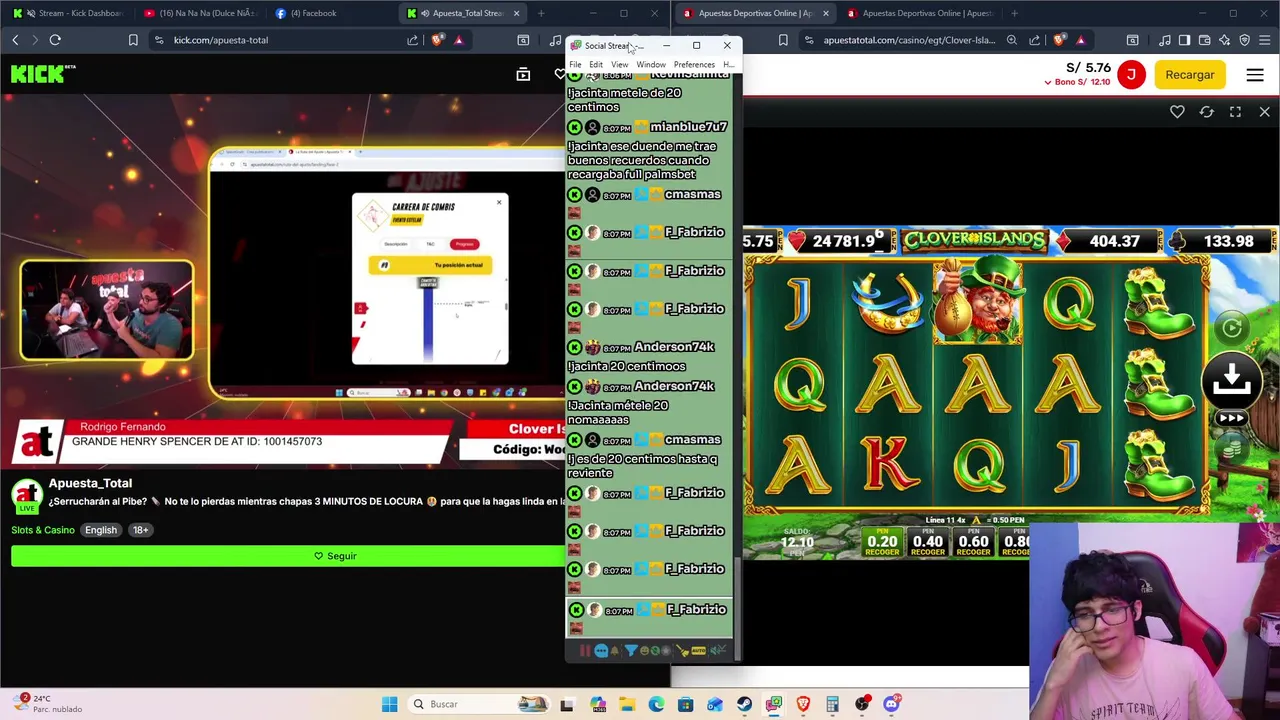Image resolution: width=1280 pixels, height=720 pixels.
Task: Enter fullscreen for the Clover Islands game
Action: (1235, 112)
